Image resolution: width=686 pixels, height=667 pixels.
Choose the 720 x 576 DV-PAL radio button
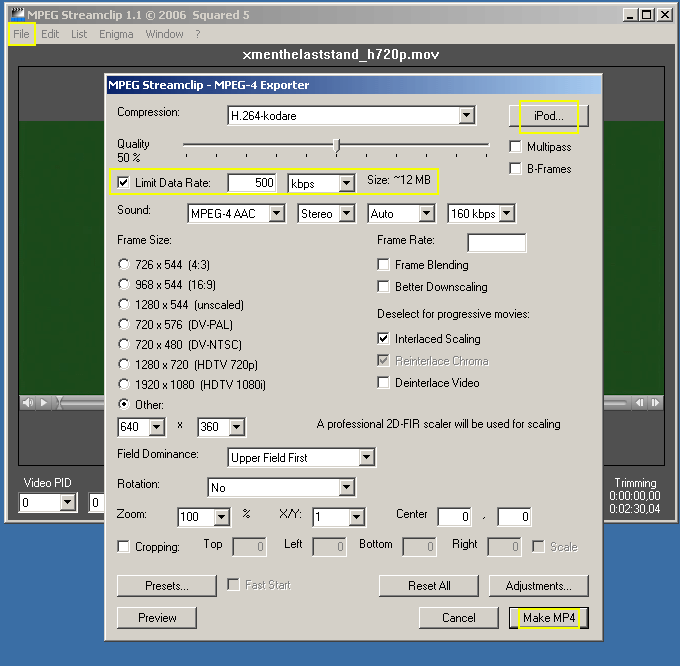pos(124,324)
